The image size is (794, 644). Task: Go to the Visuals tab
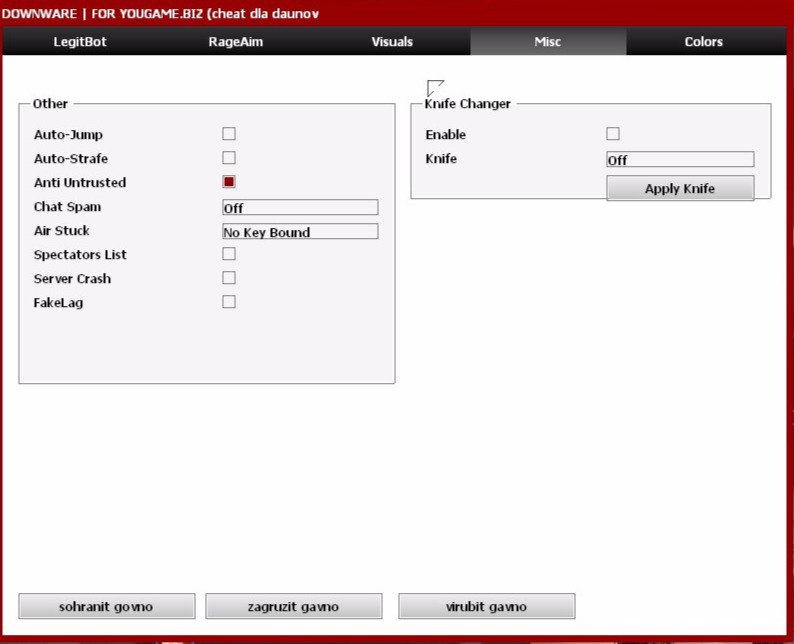pos(392,42)
